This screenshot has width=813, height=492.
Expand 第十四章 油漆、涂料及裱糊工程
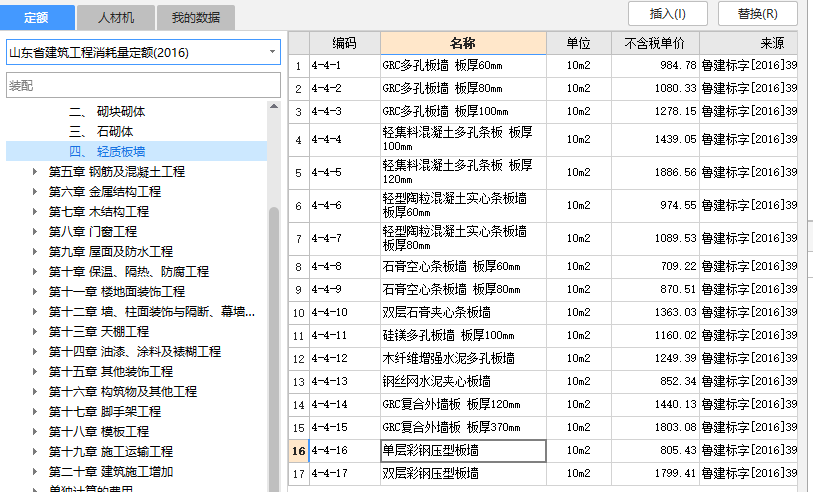tap(35, 352)
